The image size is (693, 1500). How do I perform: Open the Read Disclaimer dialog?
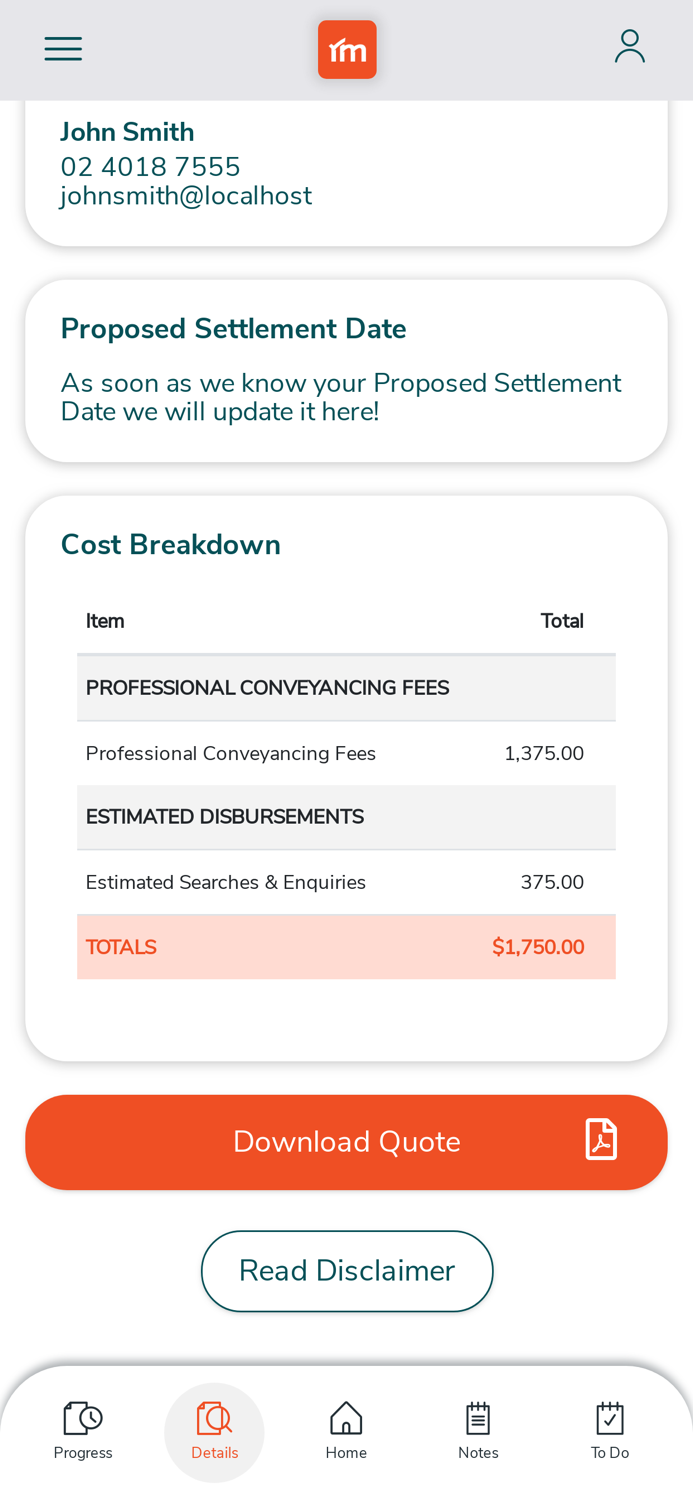point(346,1271)
